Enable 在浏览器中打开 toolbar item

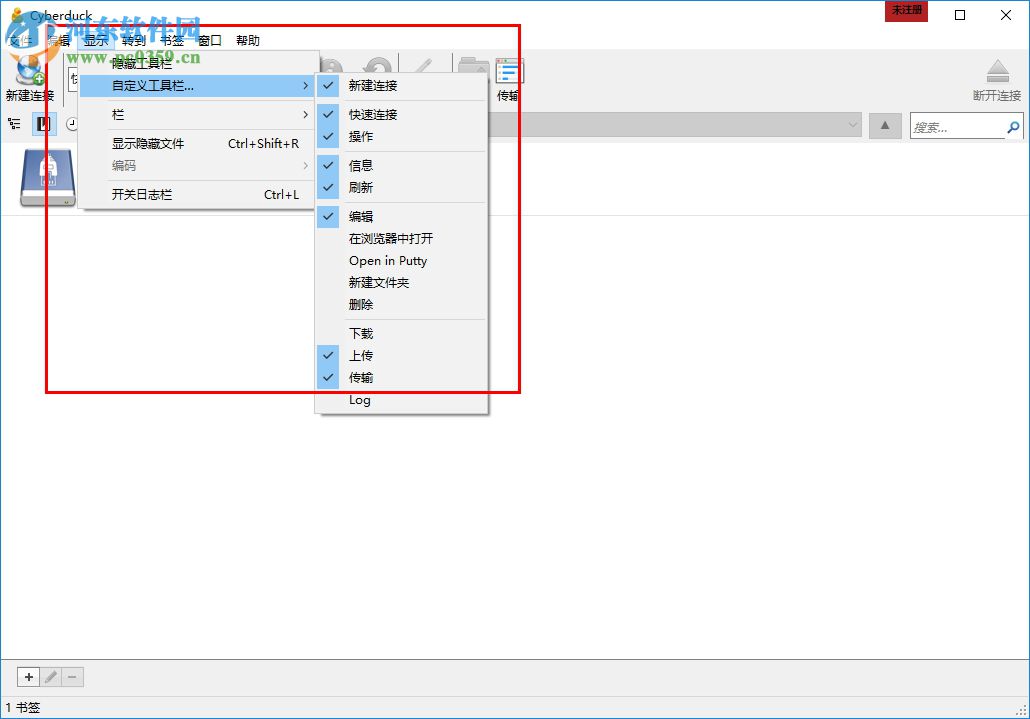coord(401,238)
